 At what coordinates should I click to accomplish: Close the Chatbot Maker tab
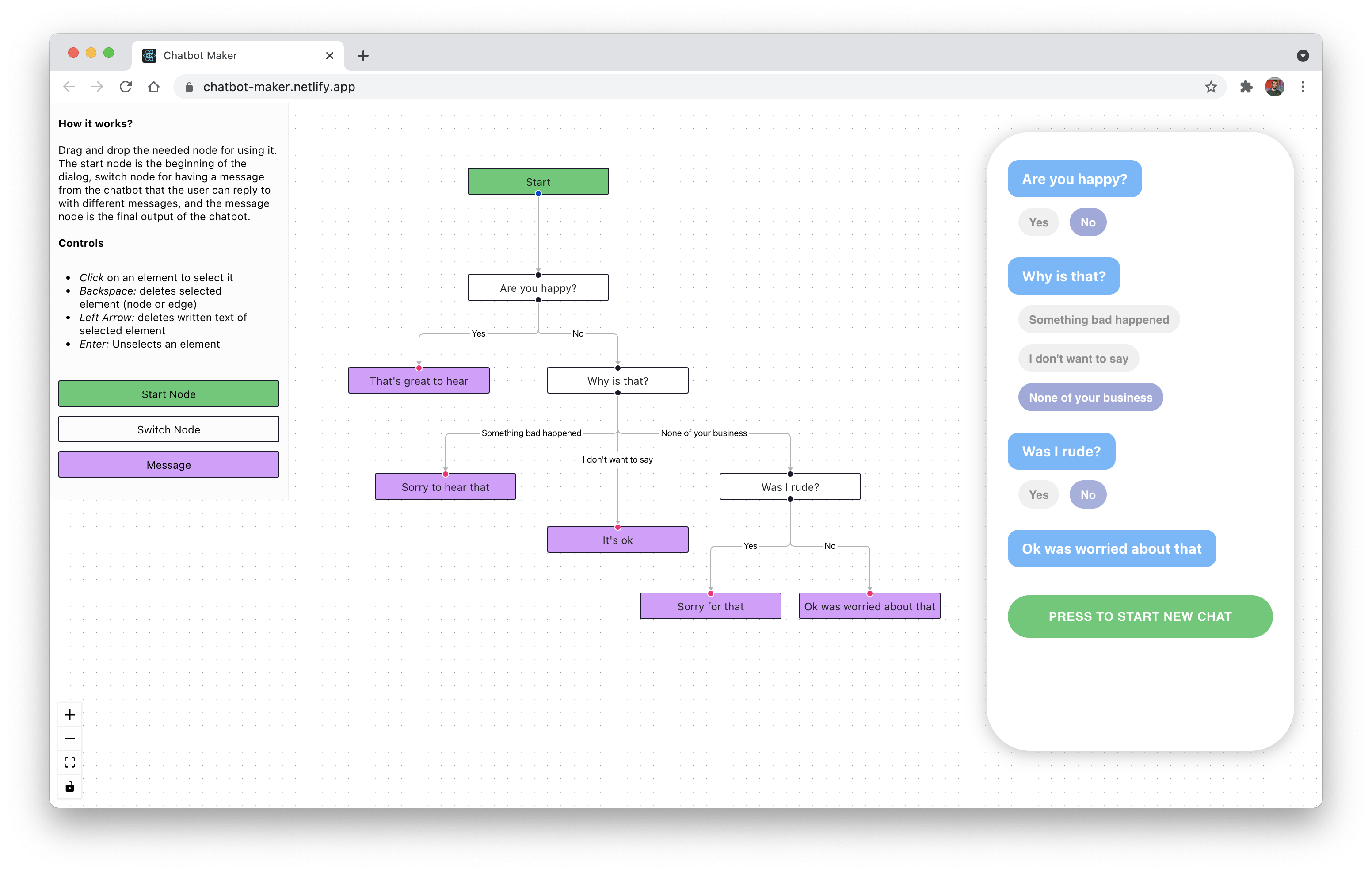[329, 55]
